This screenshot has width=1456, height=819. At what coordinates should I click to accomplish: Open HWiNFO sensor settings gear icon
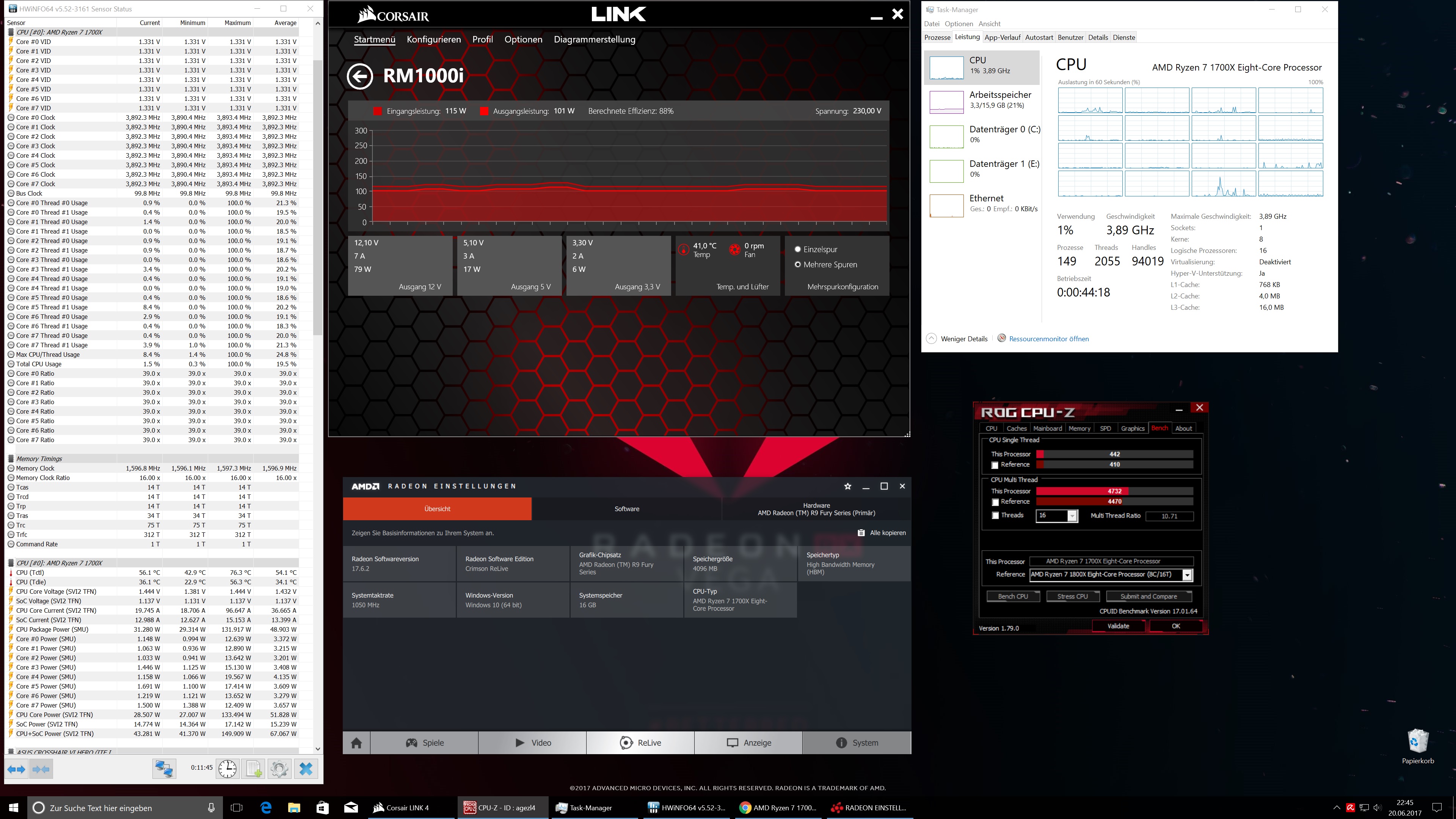point(279,769)
